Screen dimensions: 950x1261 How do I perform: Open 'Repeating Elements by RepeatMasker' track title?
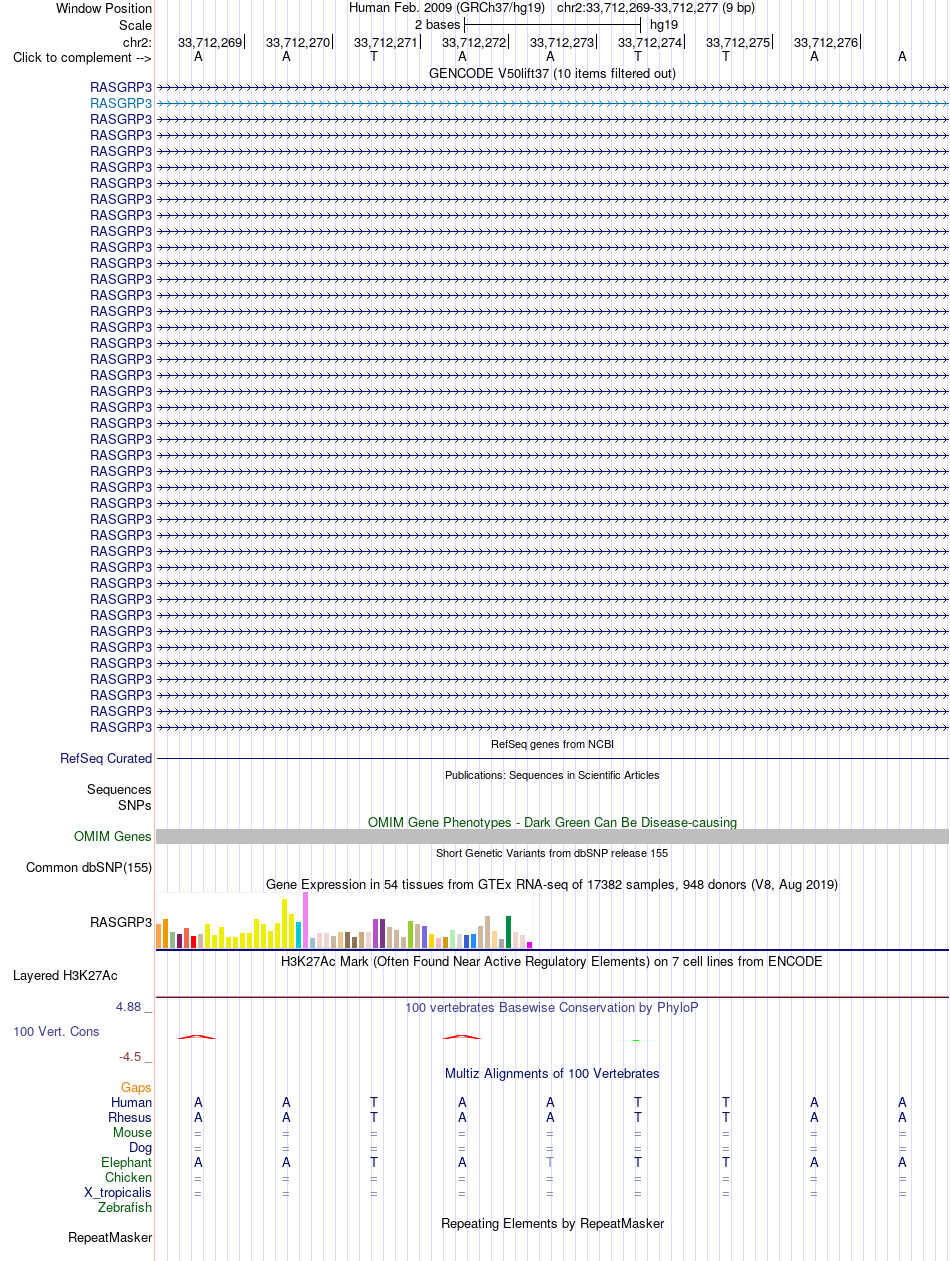click(552, 1224)
